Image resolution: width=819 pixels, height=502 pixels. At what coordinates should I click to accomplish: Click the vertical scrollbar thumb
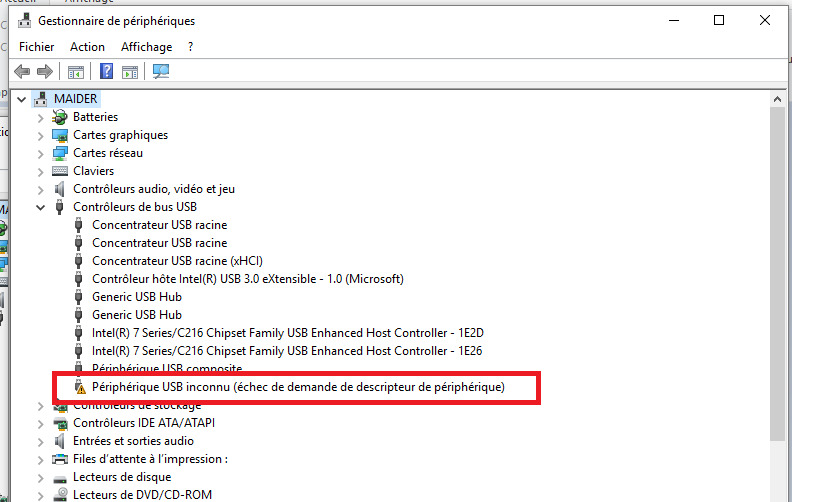777,274
